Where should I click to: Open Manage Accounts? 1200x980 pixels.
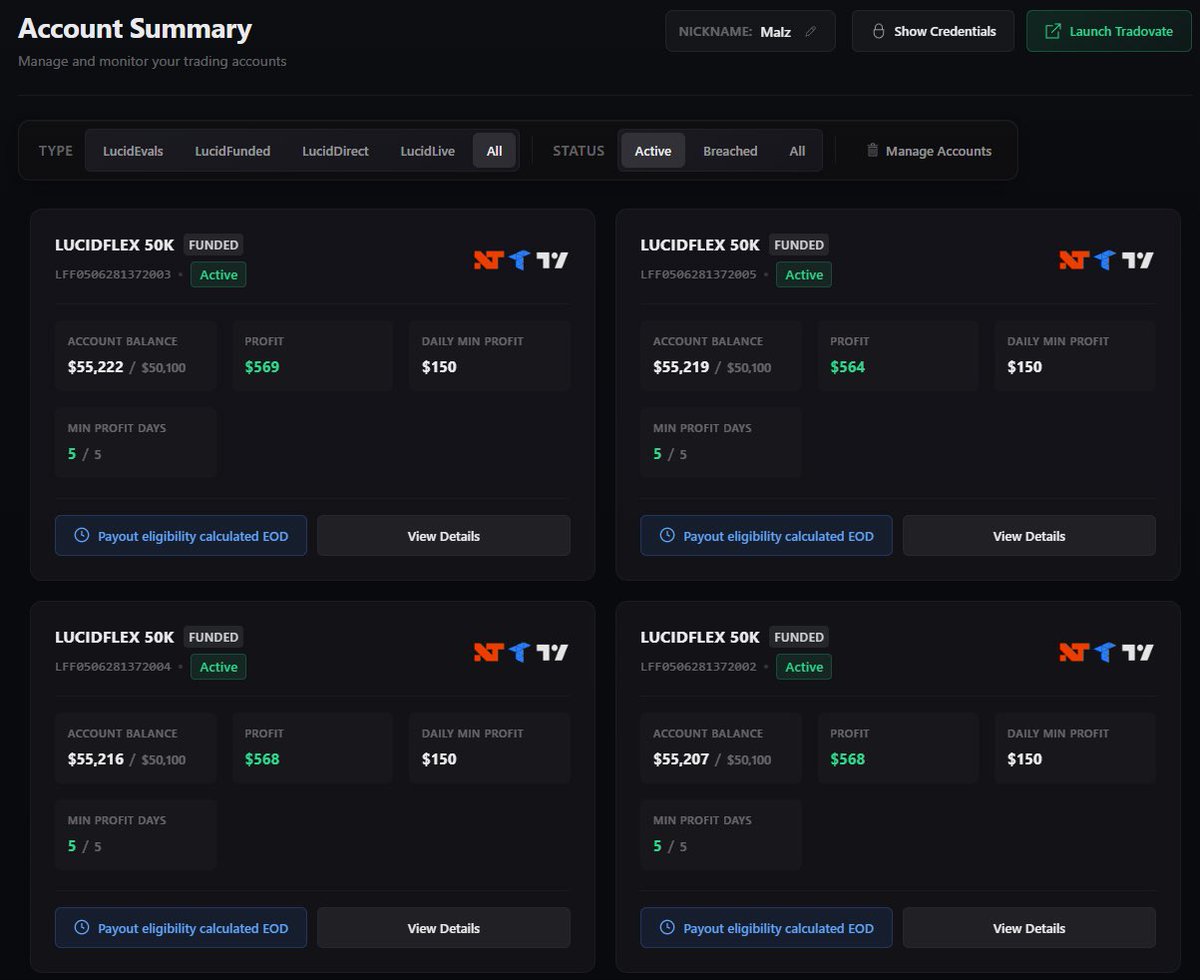coord(929,151)
